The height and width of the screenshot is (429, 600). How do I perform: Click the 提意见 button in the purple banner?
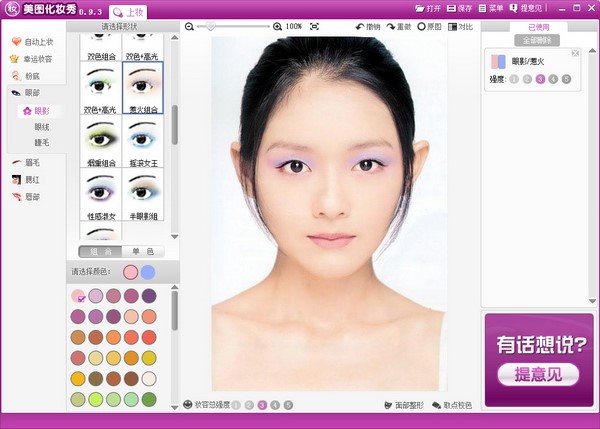click(538, 374)
